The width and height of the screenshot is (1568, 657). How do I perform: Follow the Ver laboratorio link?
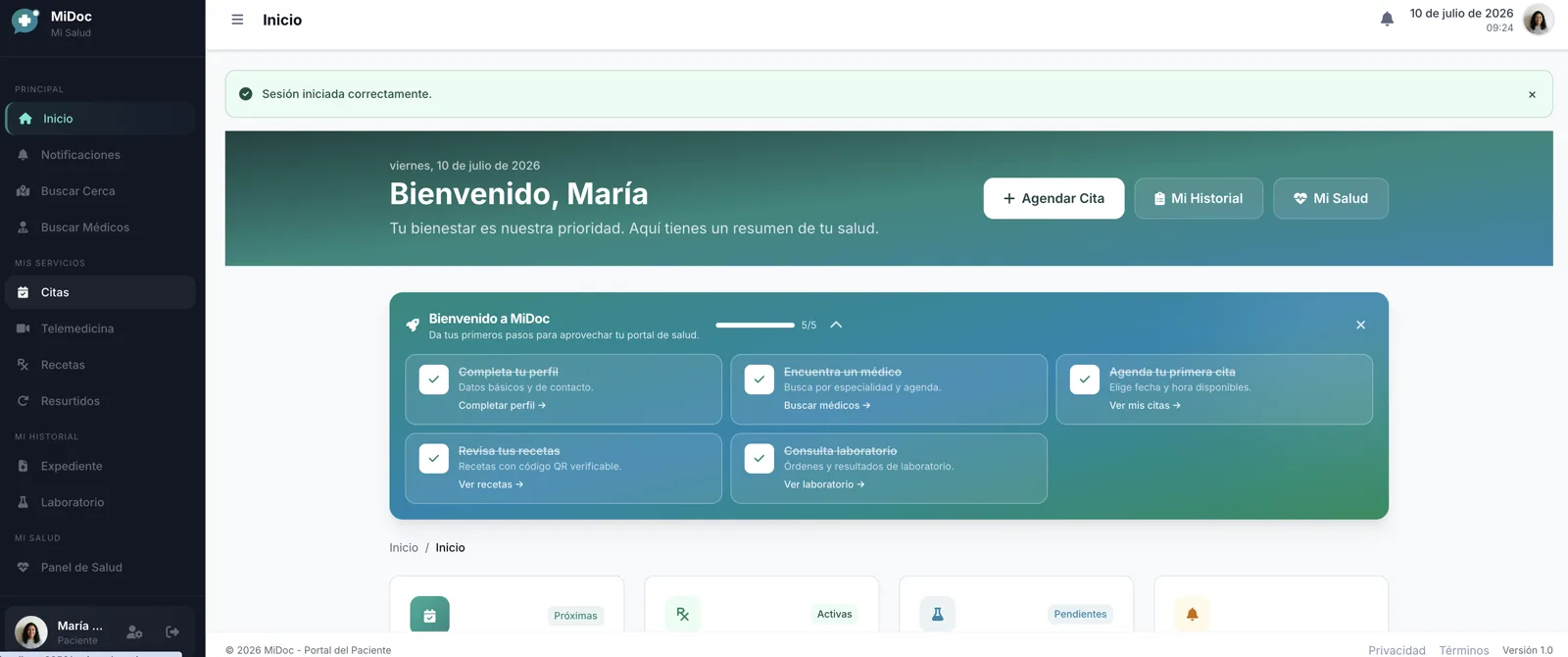point(824,484)
